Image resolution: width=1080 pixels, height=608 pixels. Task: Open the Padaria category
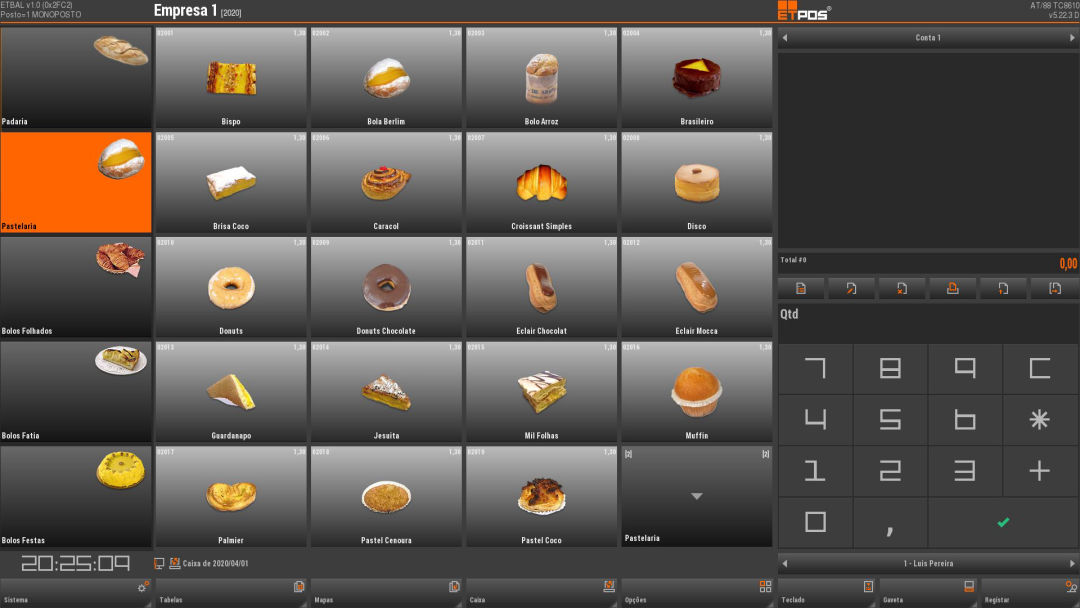(76, 78)
